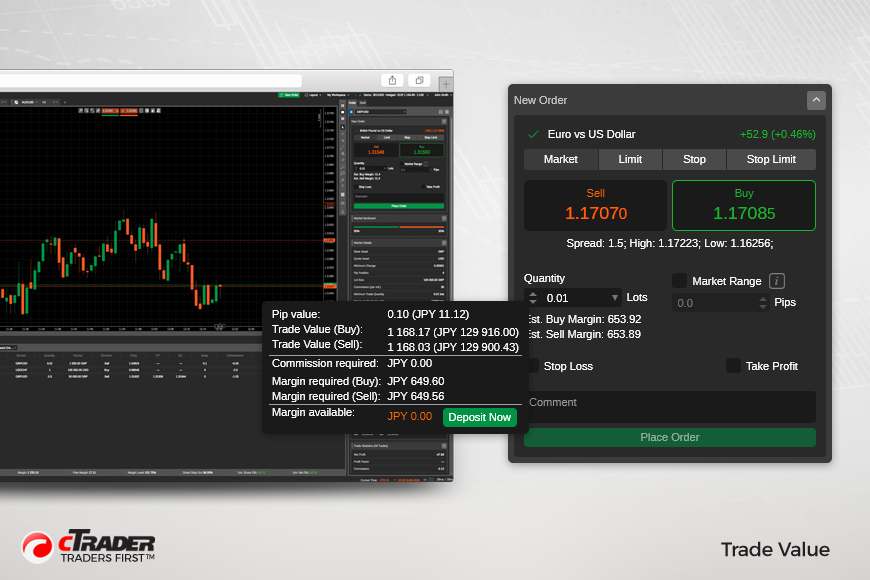
Task: Click green New Order button in cTrader top bar
Action: click(289, 95)
